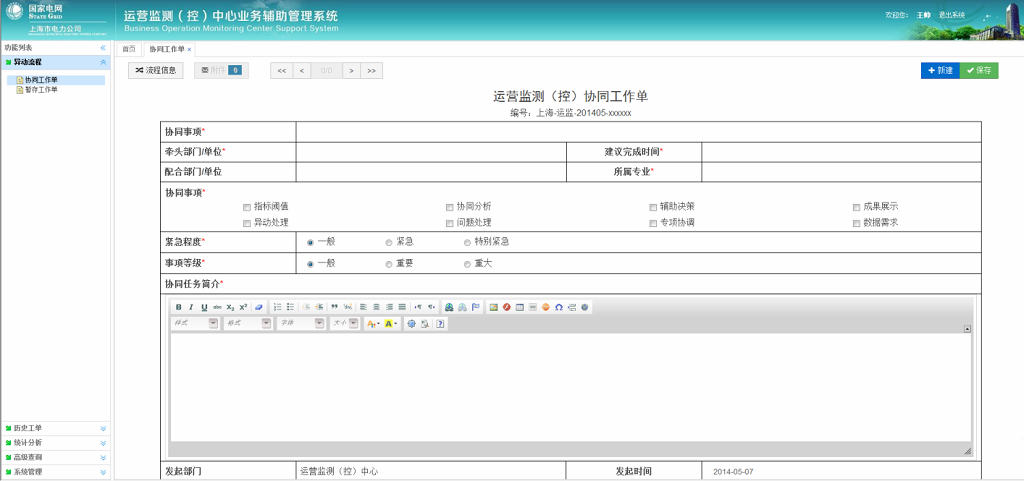Insert a table via editor toolbar
1024x481 pixels.
pos(520,307)
